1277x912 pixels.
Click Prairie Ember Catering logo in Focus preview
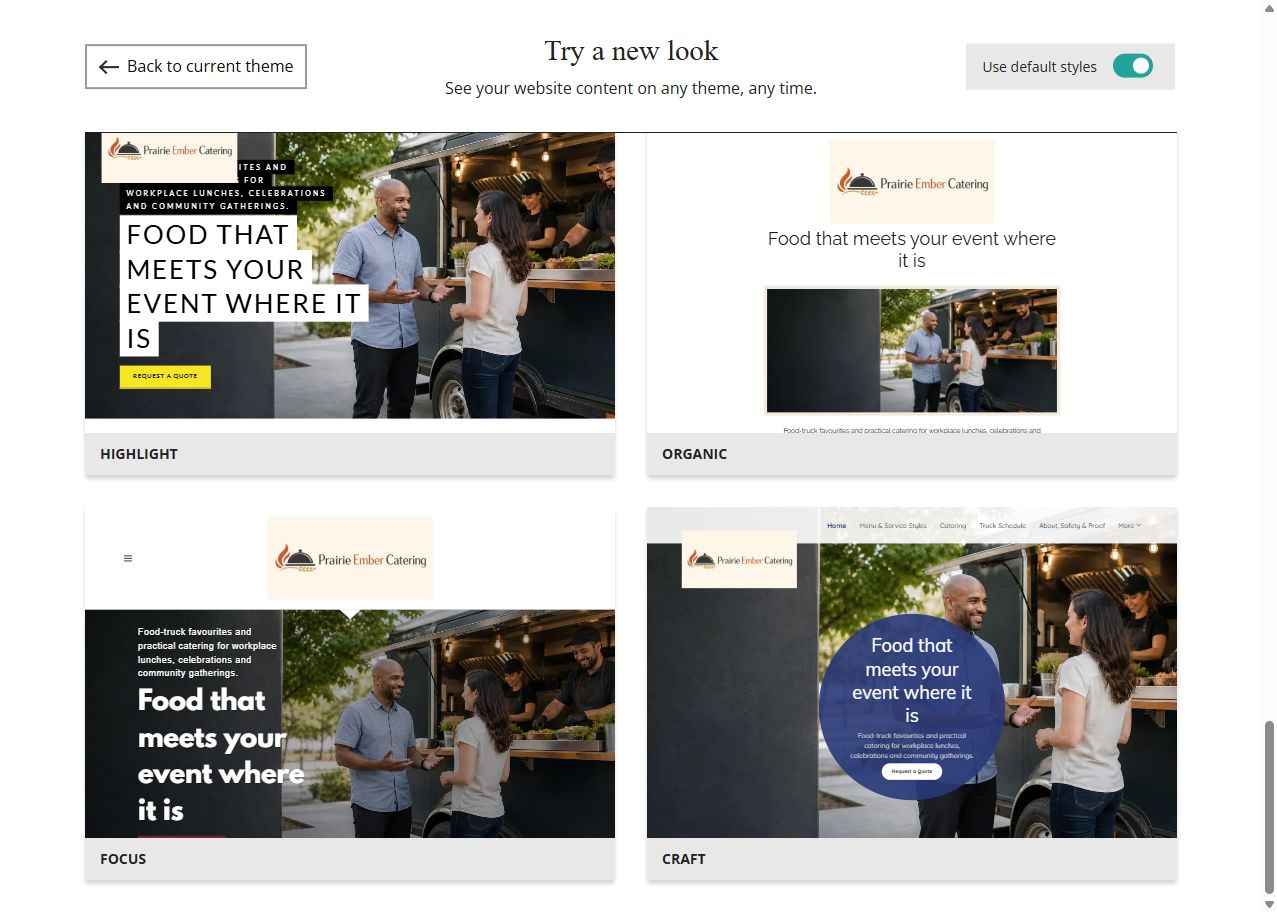coord(350,558)
